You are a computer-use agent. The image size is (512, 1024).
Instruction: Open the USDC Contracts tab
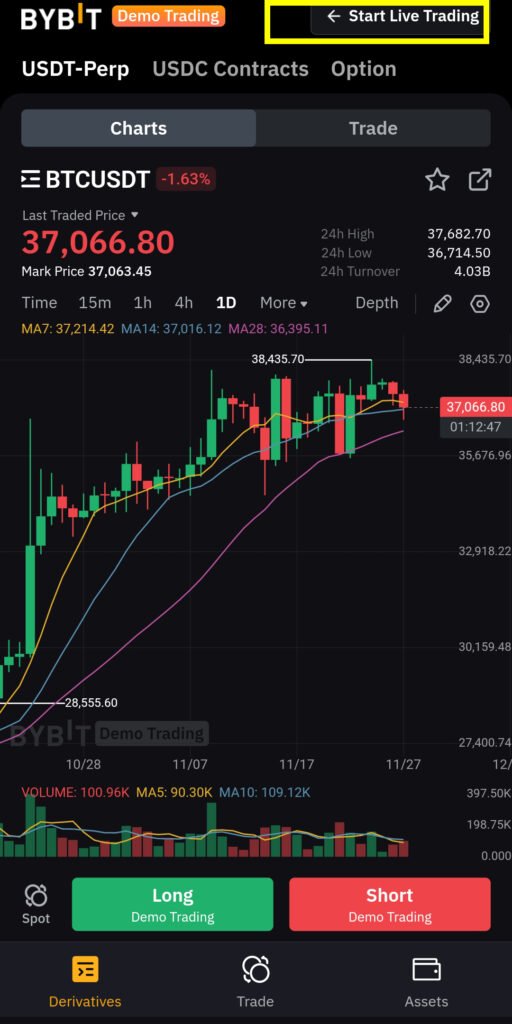click(230, 69)
